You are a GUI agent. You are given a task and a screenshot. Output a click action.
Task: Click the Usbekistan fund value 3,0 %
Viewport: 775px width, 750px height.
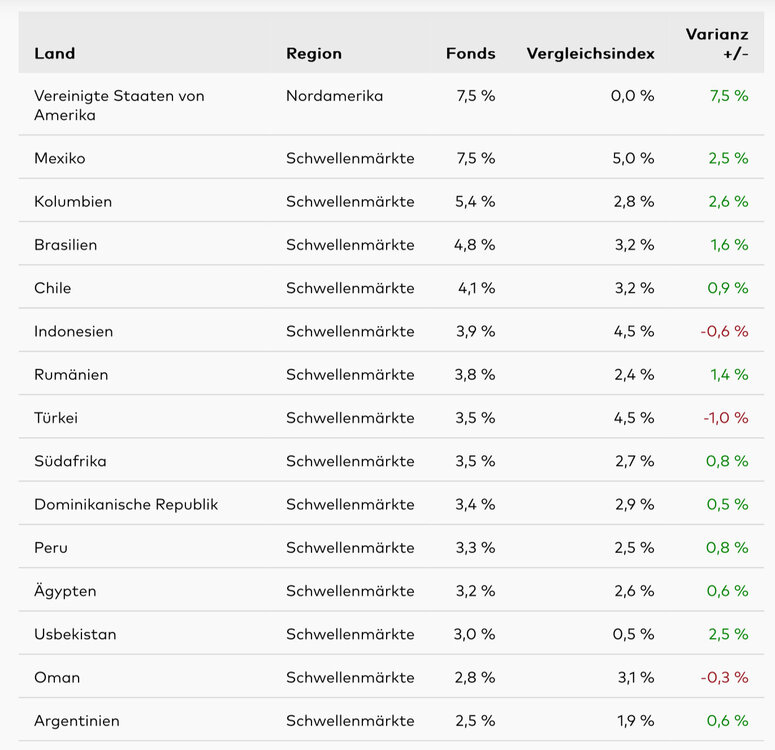474,634
